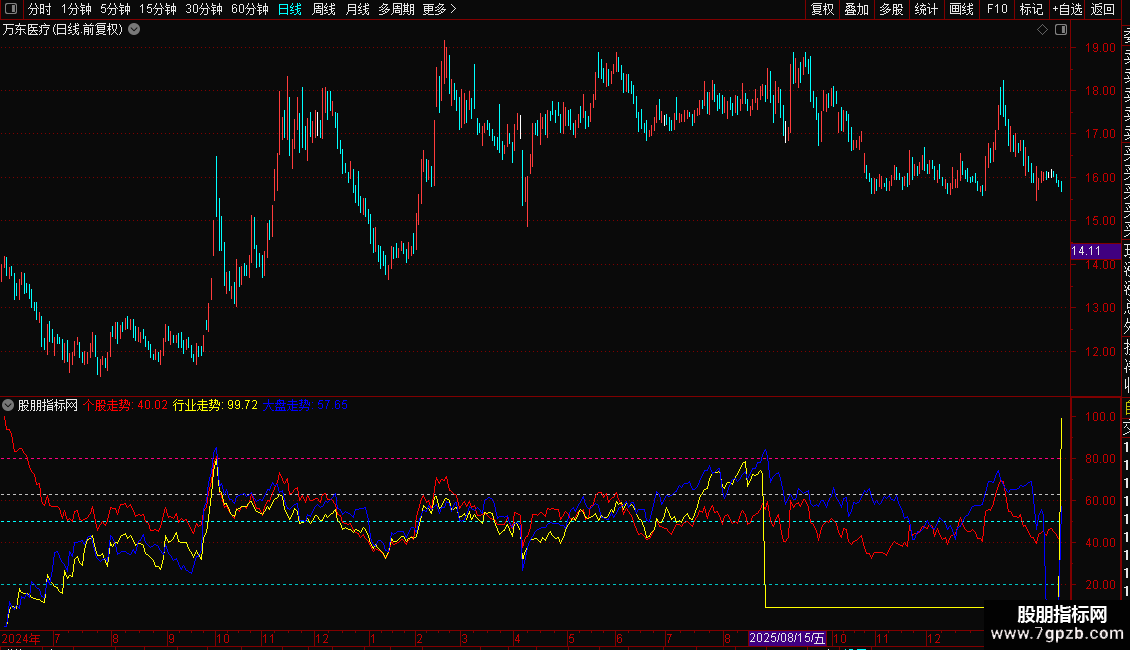This screenshot has width=1130, height=650.
Task: Open the dropdown beside 万东医疗(日线.前复权)
Action: [x=134, y=30]
